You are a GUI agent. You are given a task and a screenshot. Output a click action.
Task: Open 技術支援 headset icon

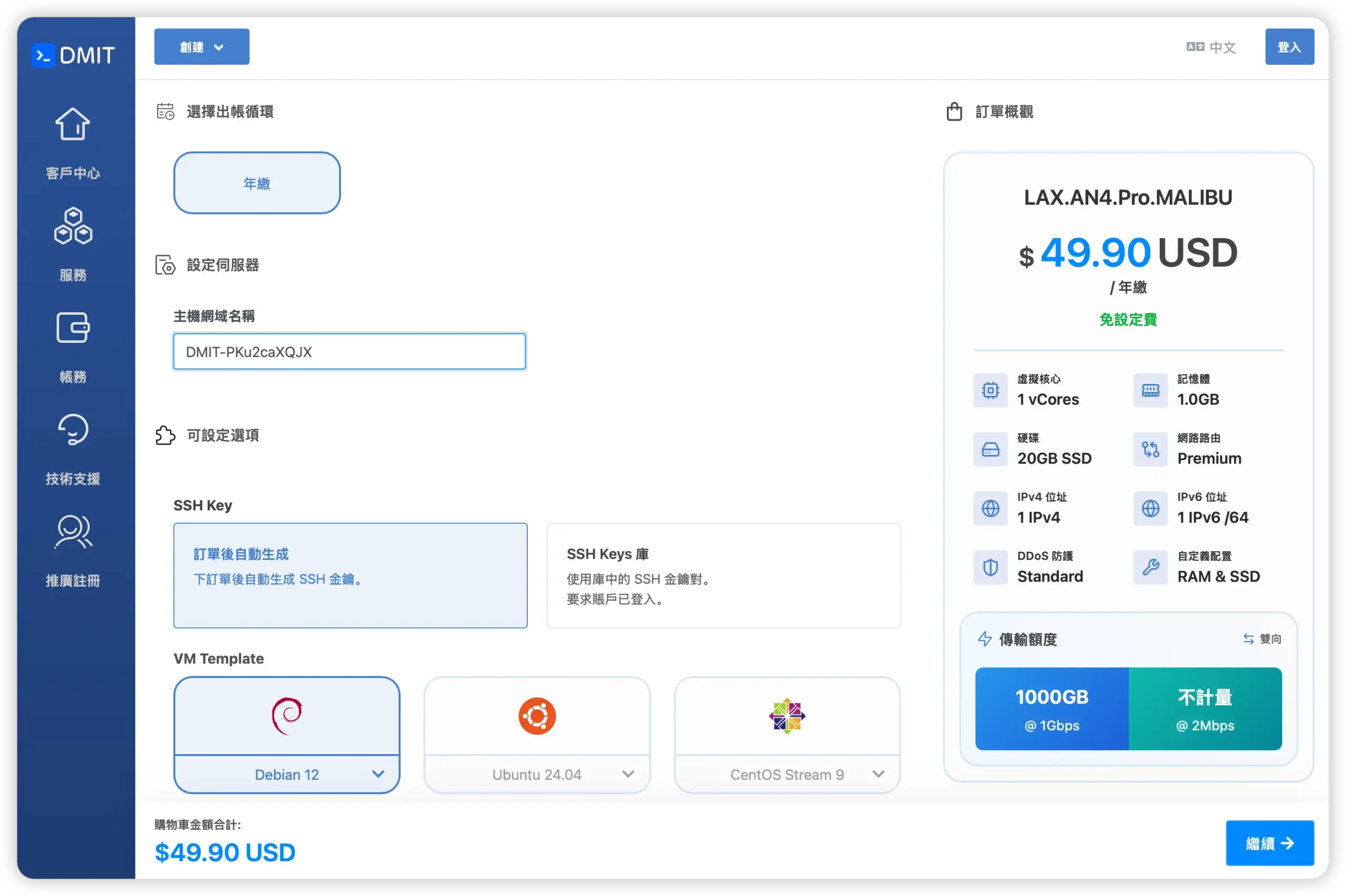[x=73, y=429]
